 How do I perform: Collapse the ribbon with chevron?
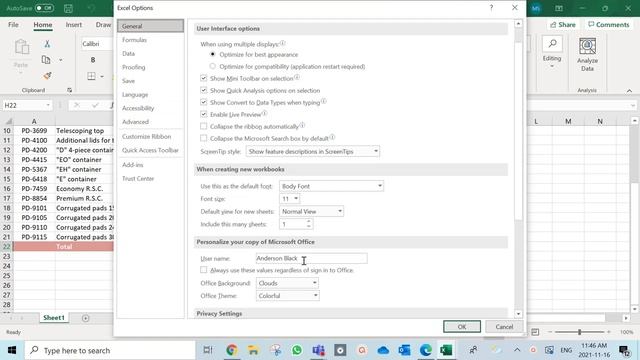[629, 91]
